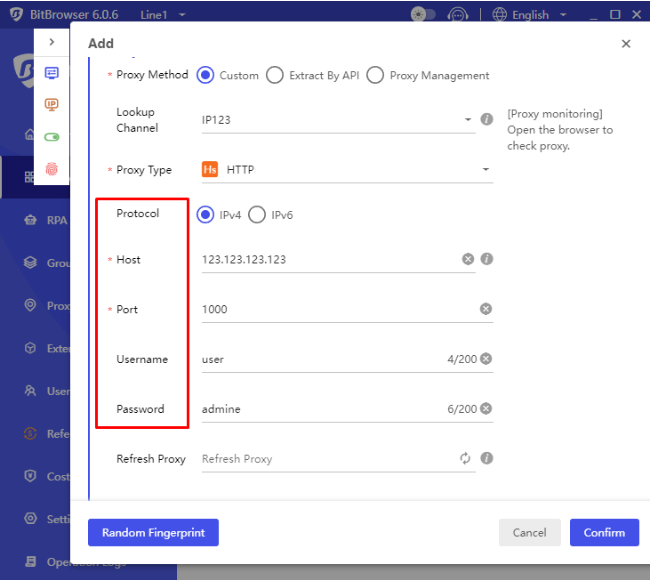This screenshot has height=580, width=651.
Task: Open the English language dropdown
Action: click(x=530, y=15)
